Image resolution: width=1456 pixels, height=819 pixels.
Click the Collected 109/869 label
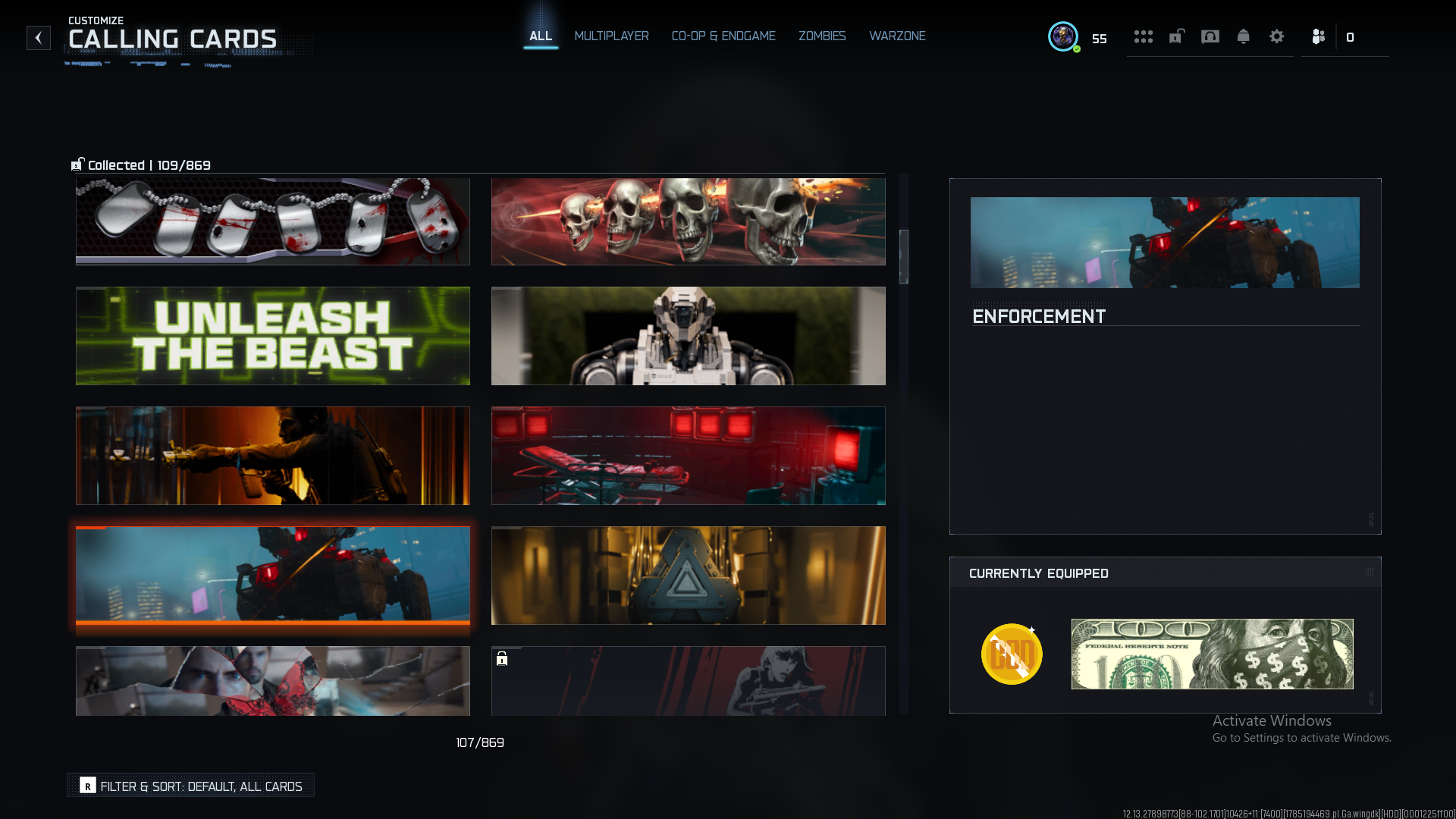149,165
